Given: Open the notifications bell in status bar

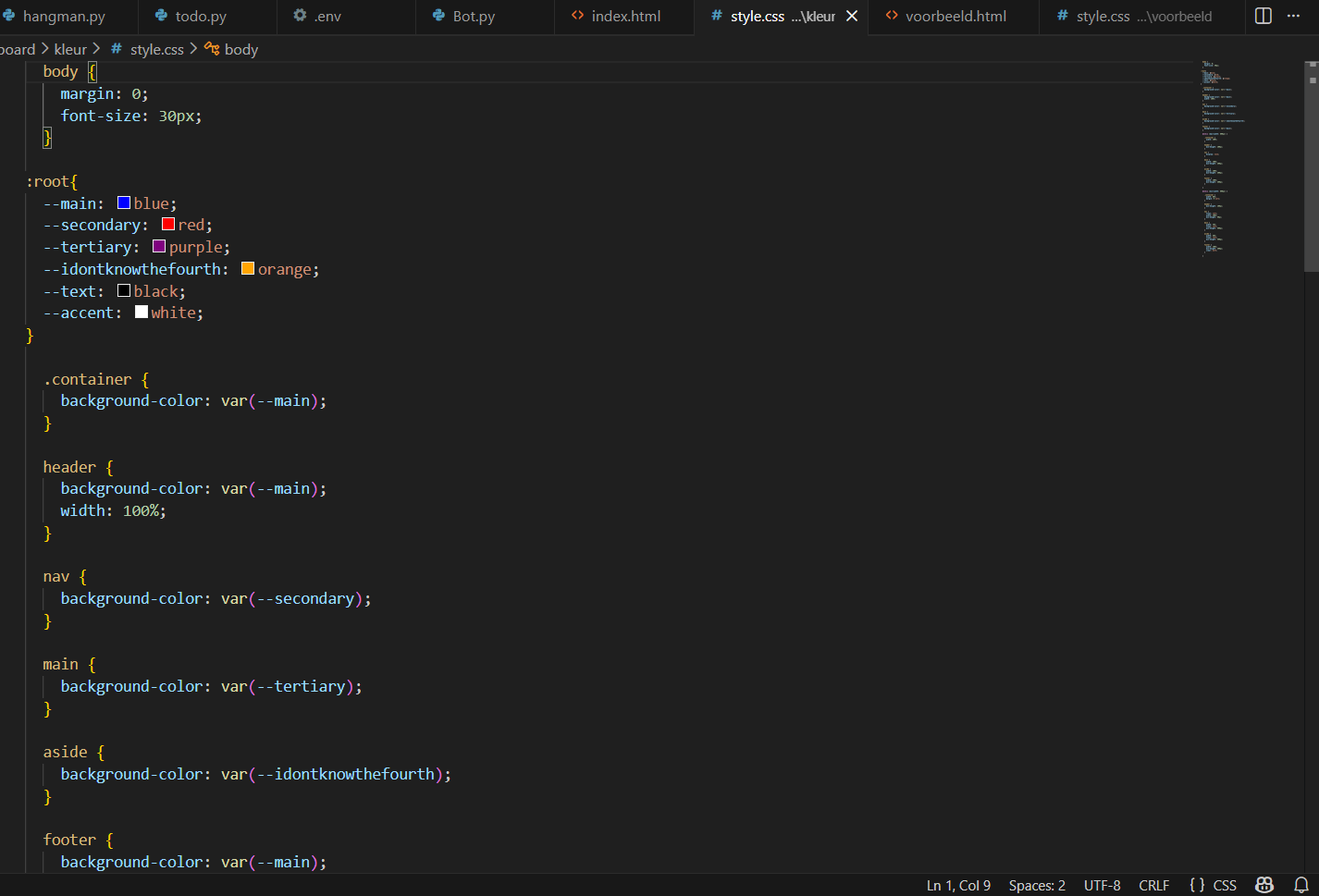Looking at the screenshot, I should (x=1301, y=885).
